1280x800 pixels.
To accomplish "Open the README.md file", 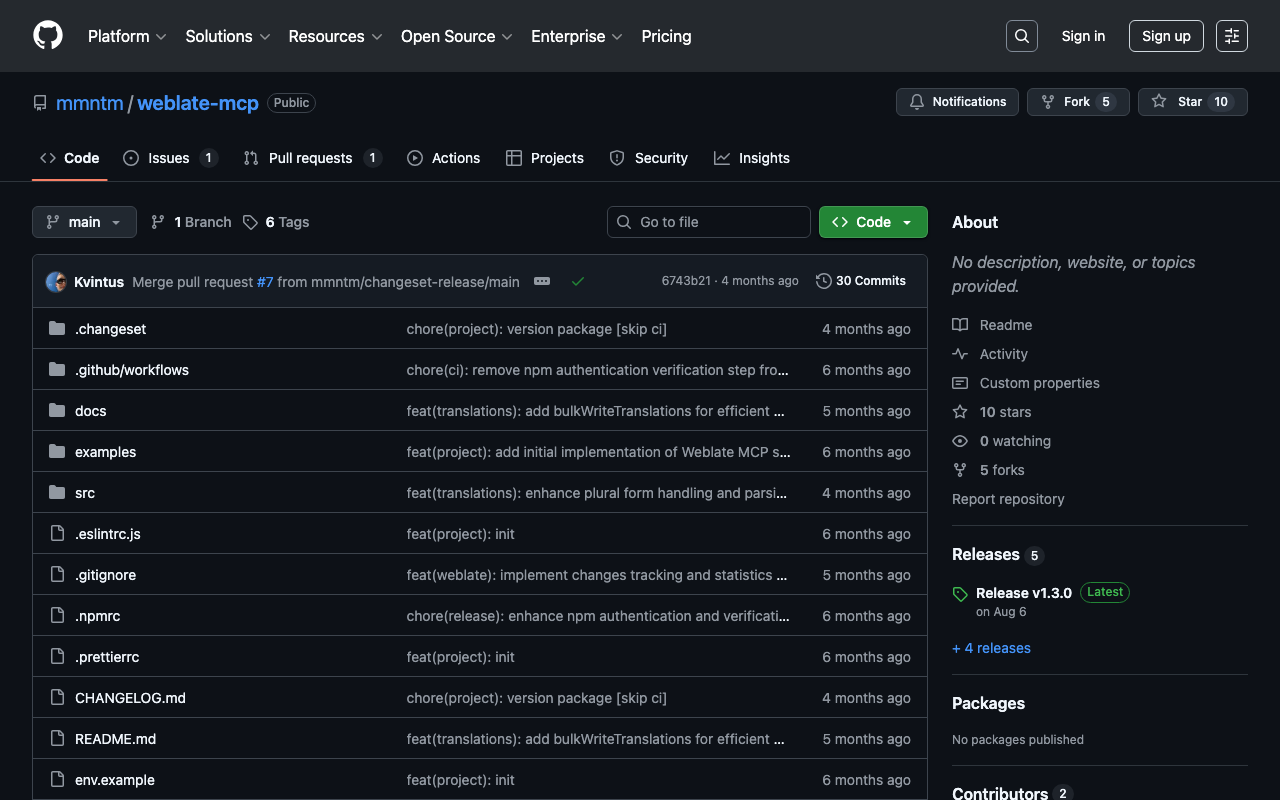I will (115, 739).
